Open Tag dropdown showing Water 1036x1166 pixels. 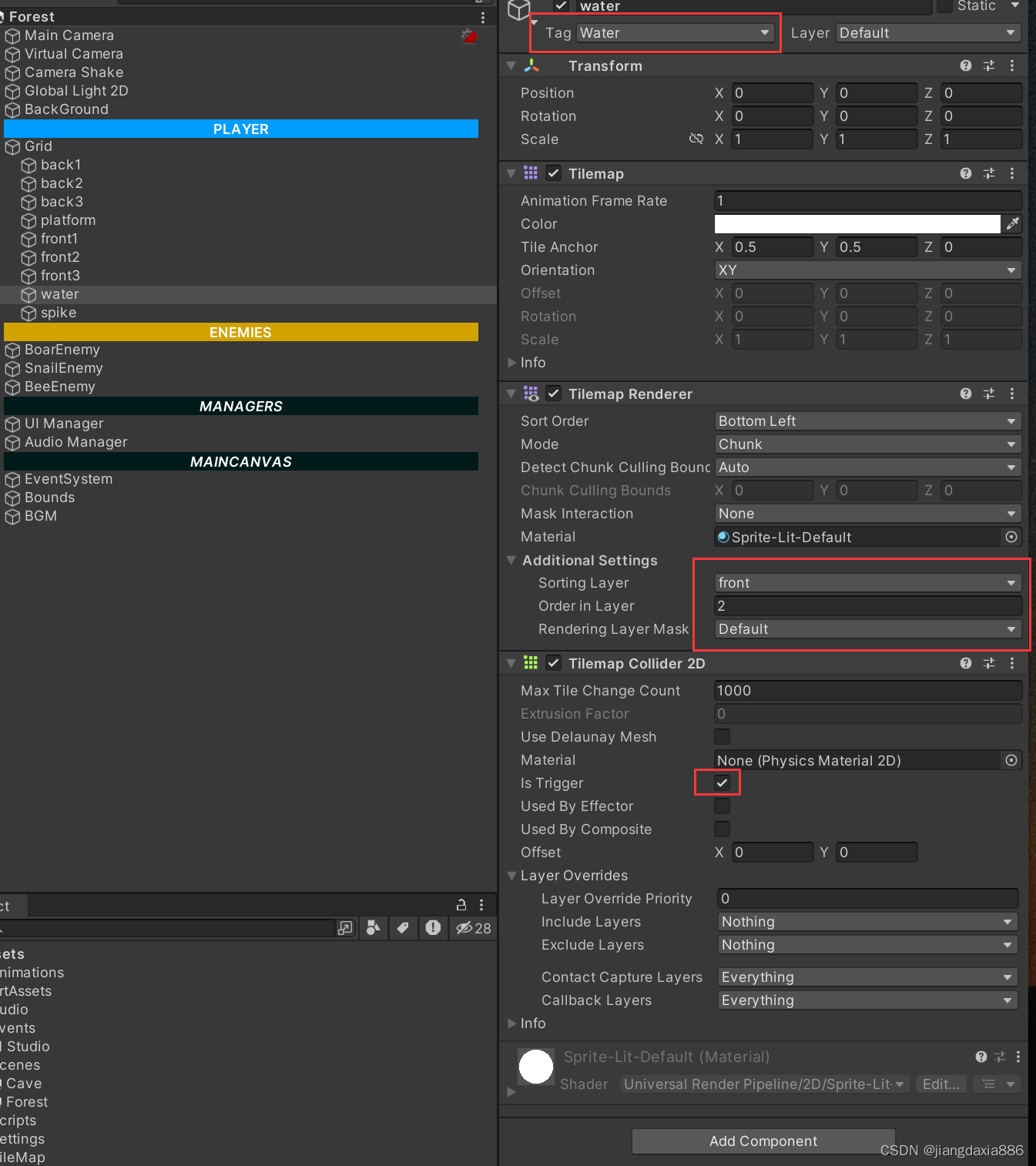pos(675,33)
